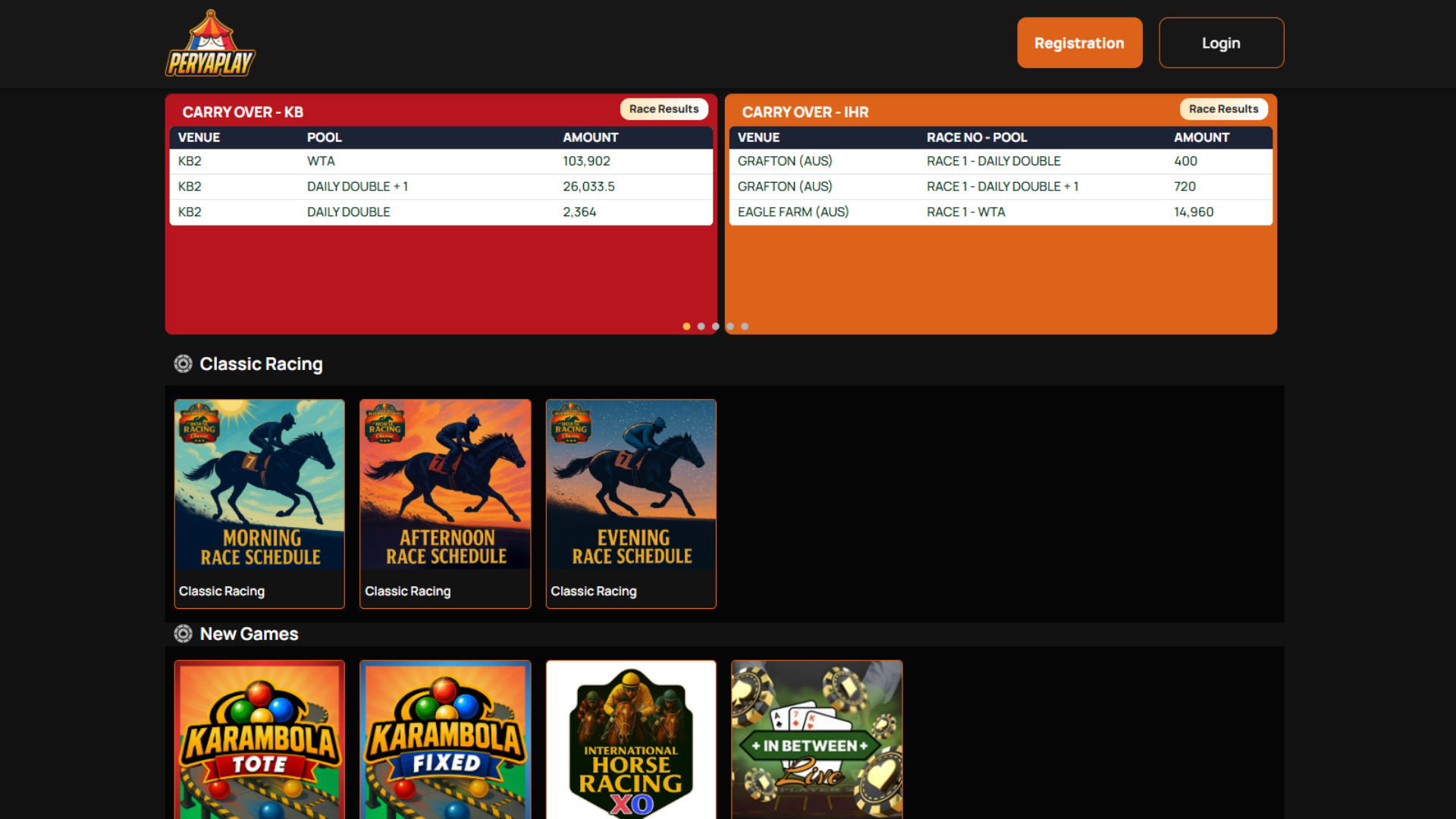Select EAGLE FARM (AUS) venue row
This screenshot has width=1456, height=819.
pyautogui.click(x=792, y=212)
